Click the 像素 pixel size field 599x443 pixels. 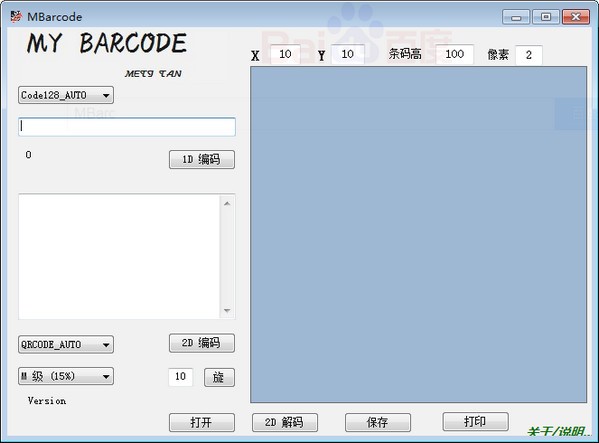[529, 55]
